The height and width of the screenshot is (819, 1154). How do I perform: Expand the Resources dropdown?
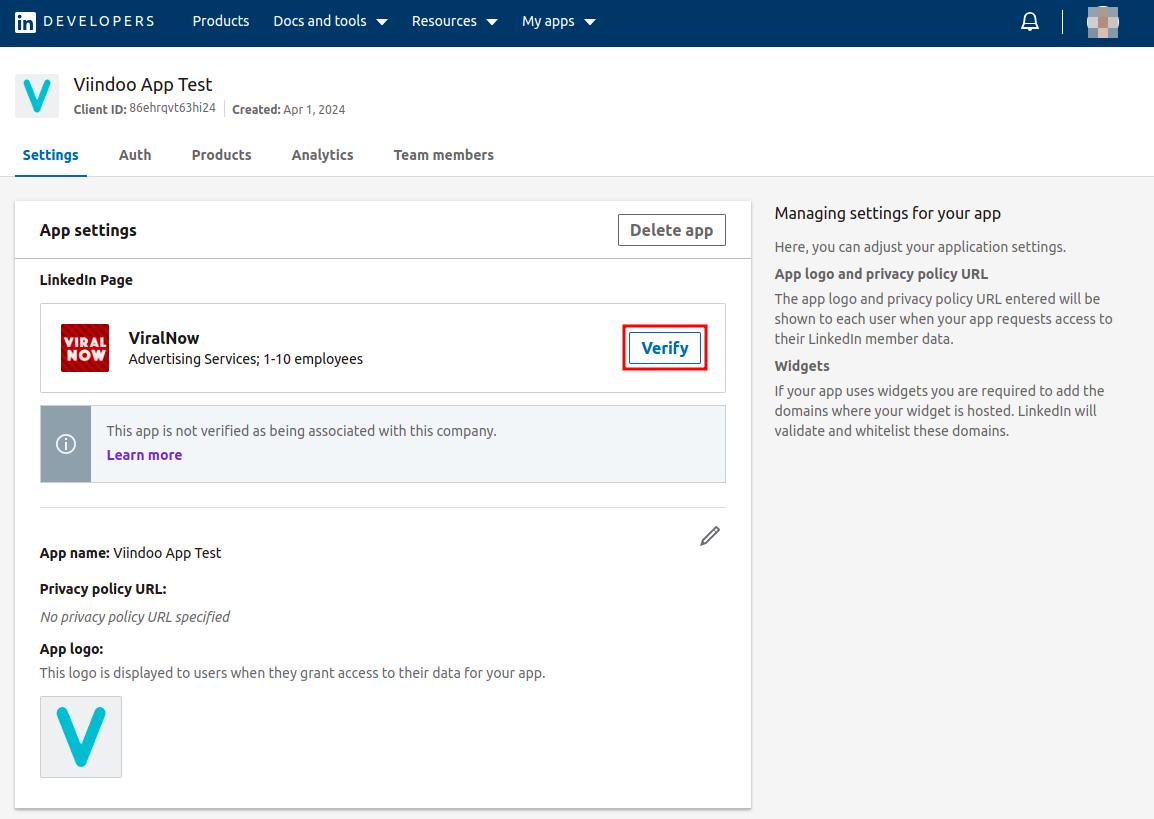point(454,21)
